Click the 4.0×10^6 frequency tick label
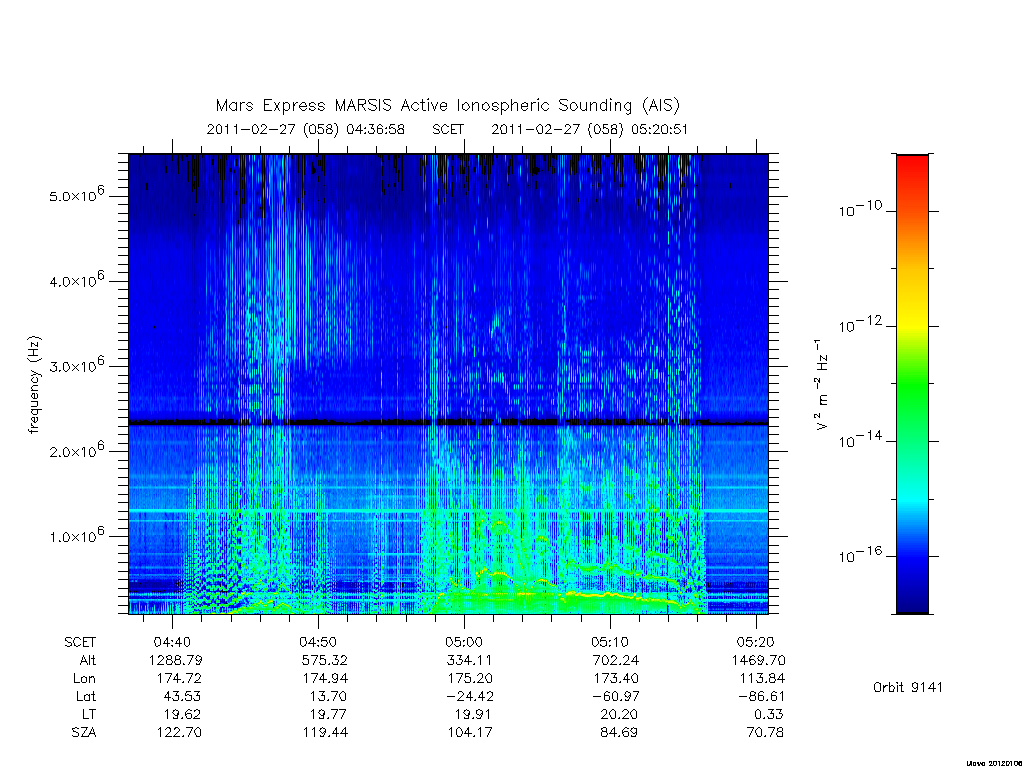 pyautogui.click(x=76, y=280)
